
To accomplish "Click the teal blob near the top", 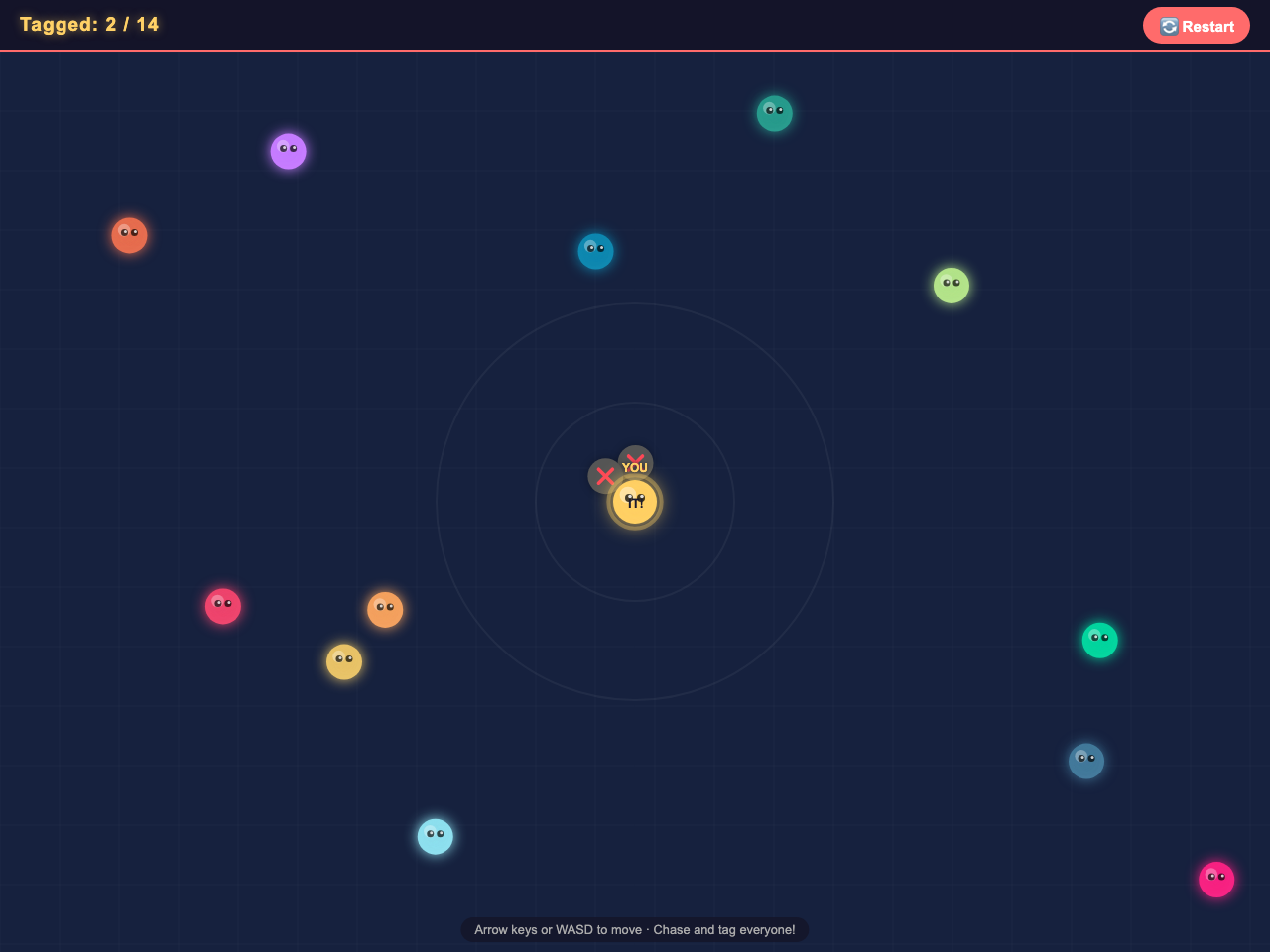I will coord(775,113).
